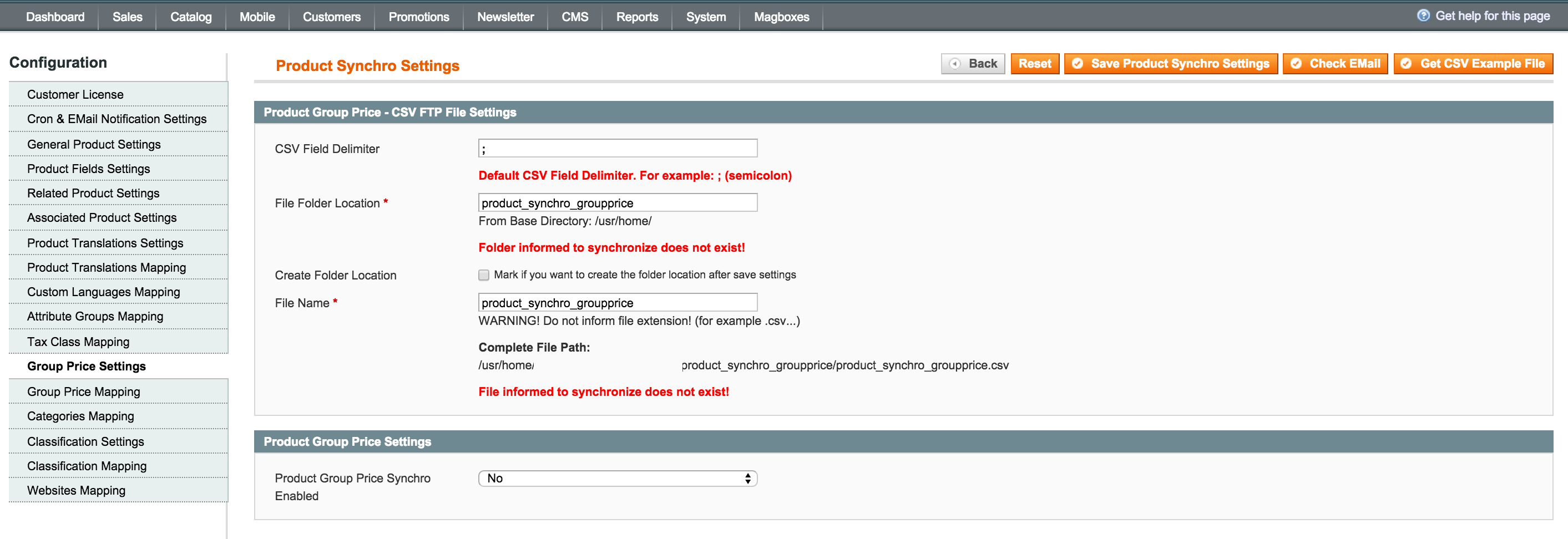Select General Product Settings in sidebar
The height and width of the screenshot is (539, 1568).
119,144
